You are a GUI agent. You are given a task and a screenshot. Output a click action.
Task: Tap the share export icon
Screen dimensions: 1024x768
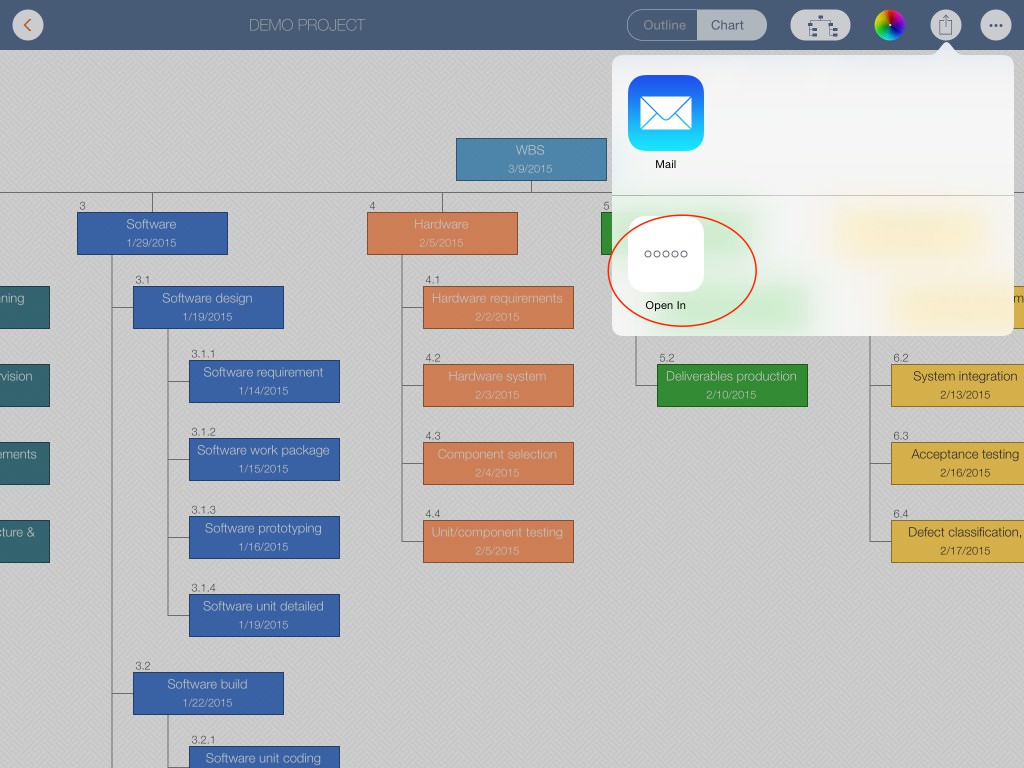coord(945,25)
